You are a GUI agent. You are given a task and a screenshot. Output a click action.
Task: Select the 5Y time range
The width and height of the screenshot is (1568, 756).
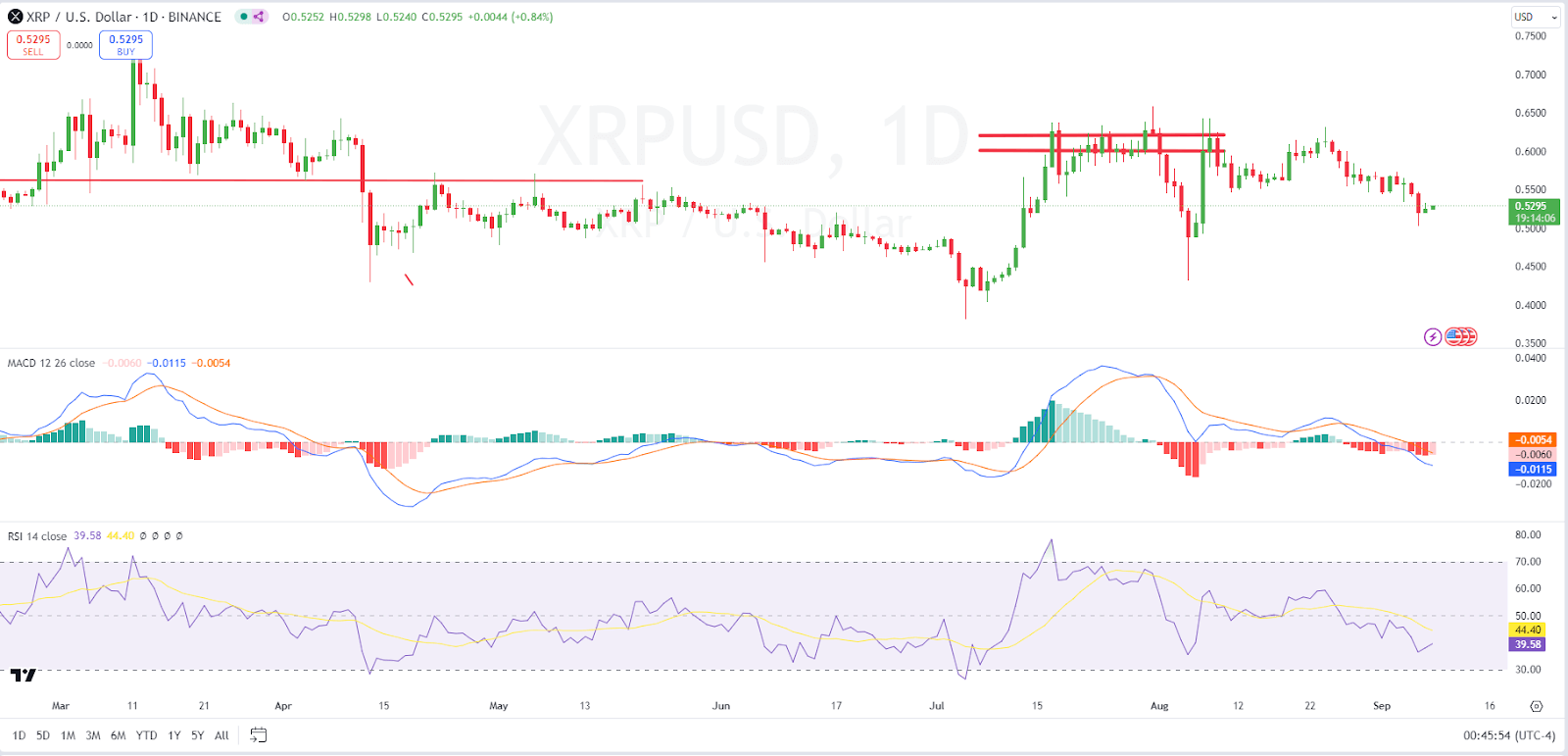point(197,735)
